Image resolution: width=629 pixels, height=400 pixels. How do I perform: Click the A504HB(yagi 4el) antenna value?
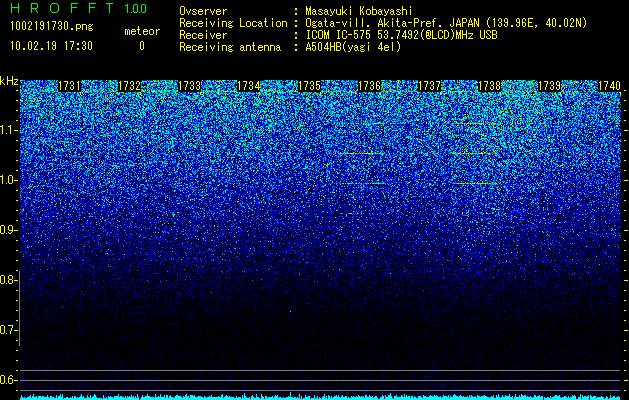coord(353,47)
